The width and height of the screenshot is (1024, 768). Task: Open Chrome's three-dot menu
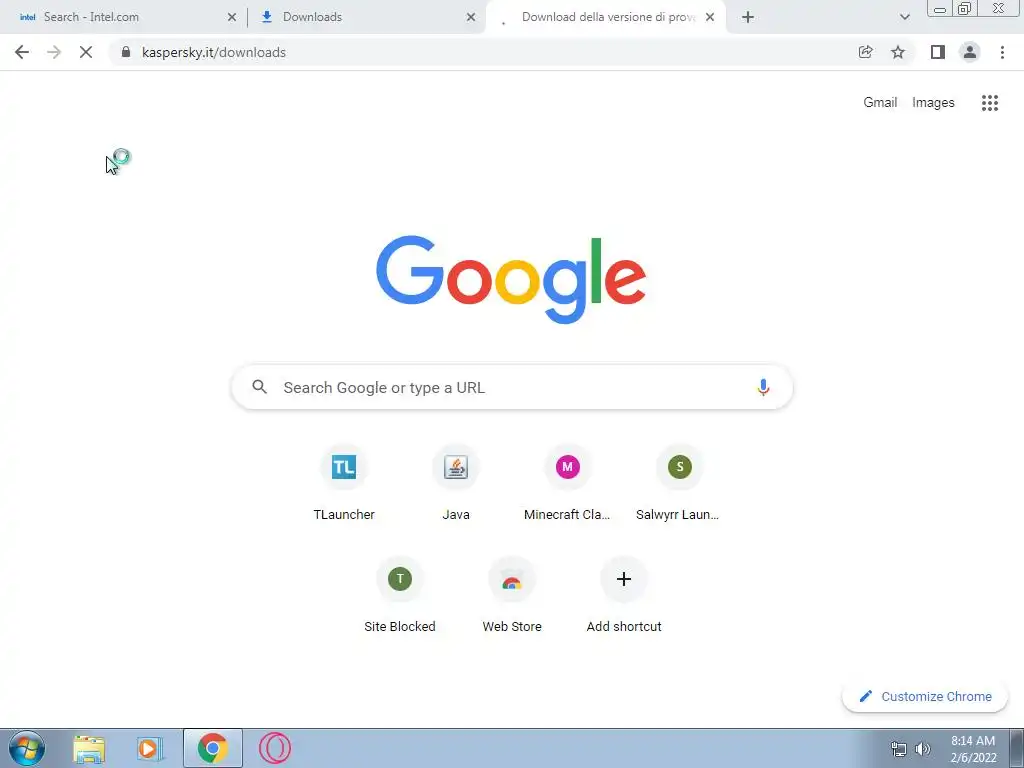(x=1002, y=52)
